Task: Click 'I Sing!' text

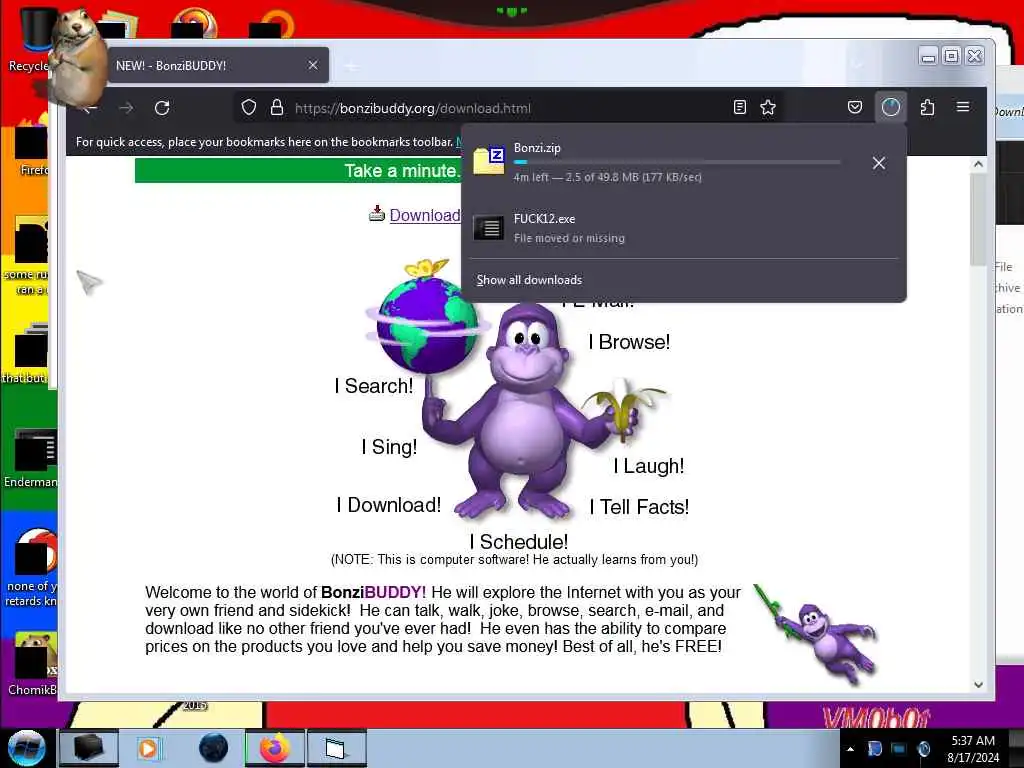Action: pyautogui.click(x=389, y=447)
